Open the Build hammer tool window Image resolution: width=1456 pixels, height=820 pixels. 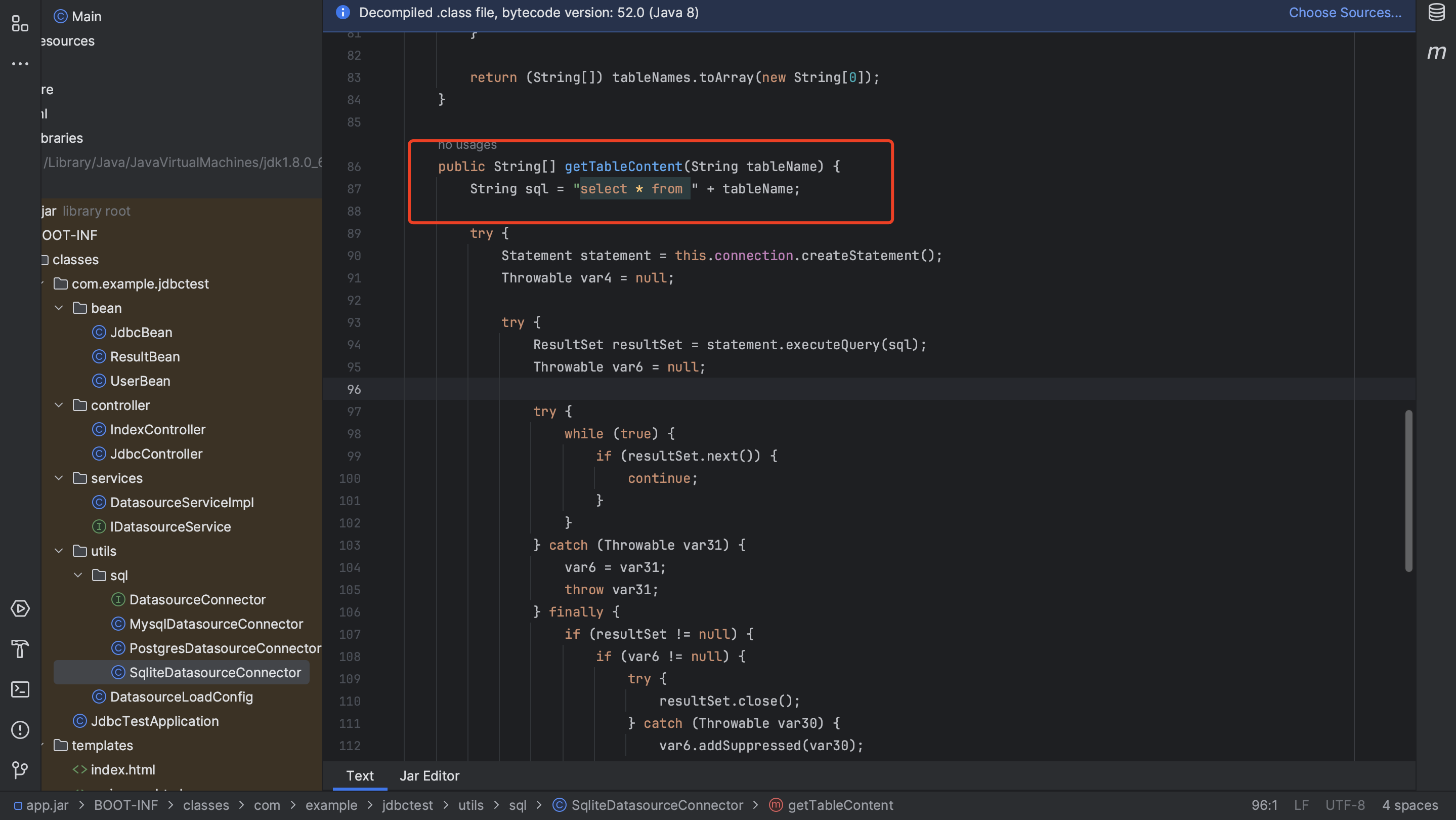point(20,648)
